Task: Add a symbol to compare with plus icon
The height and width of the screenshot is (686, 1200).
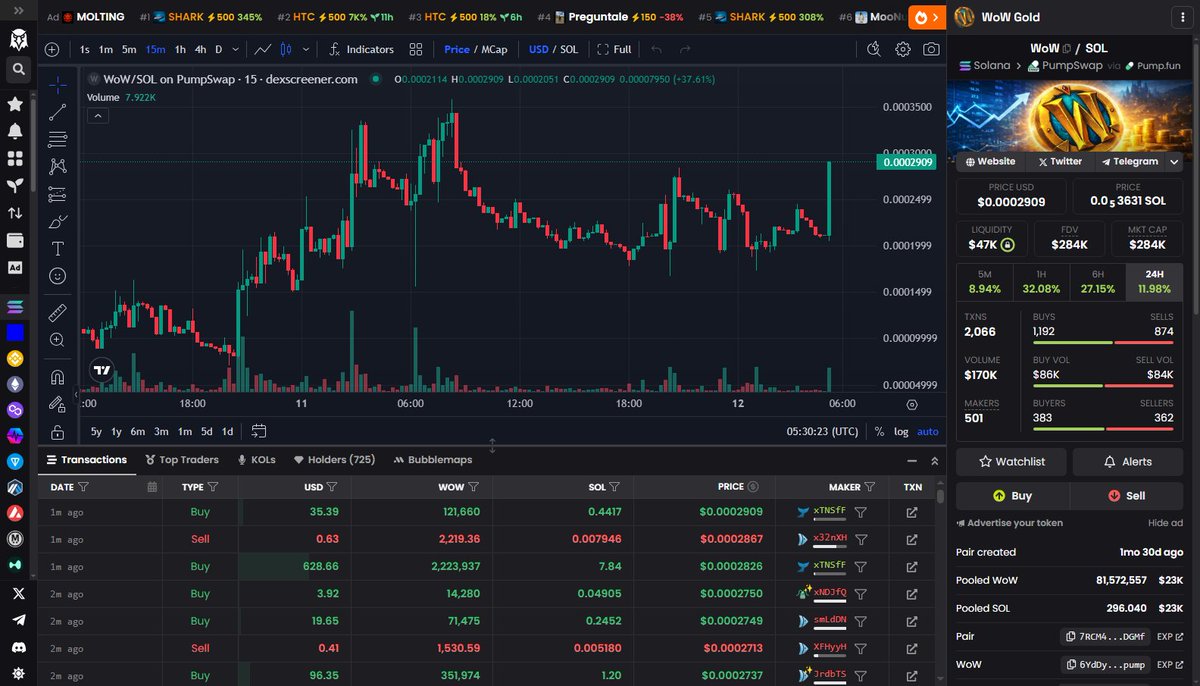Action: [x=52, y=49]
